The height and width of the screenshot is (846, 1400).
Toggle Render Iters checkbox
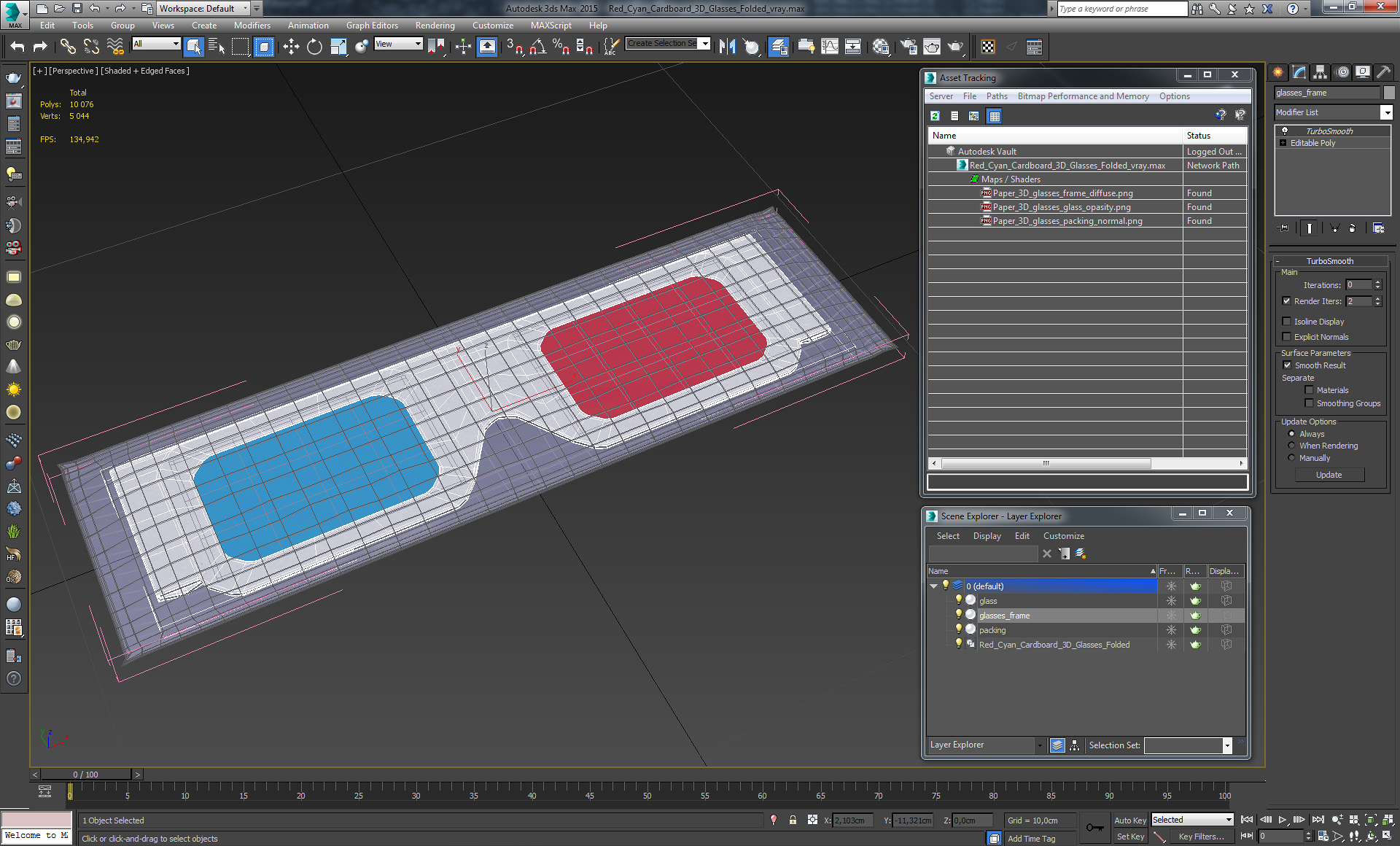(x=1287, y=301)
